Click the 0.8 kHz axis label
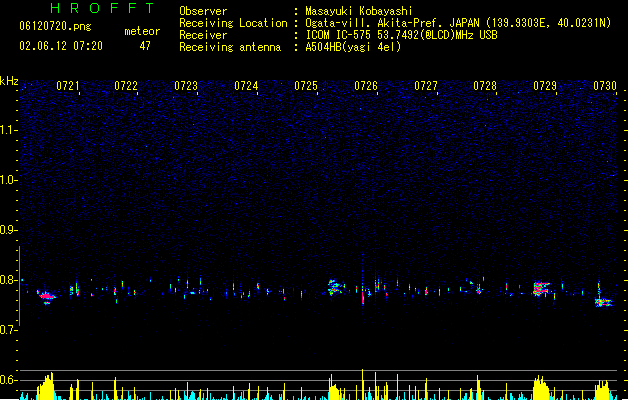 point(8,280)
